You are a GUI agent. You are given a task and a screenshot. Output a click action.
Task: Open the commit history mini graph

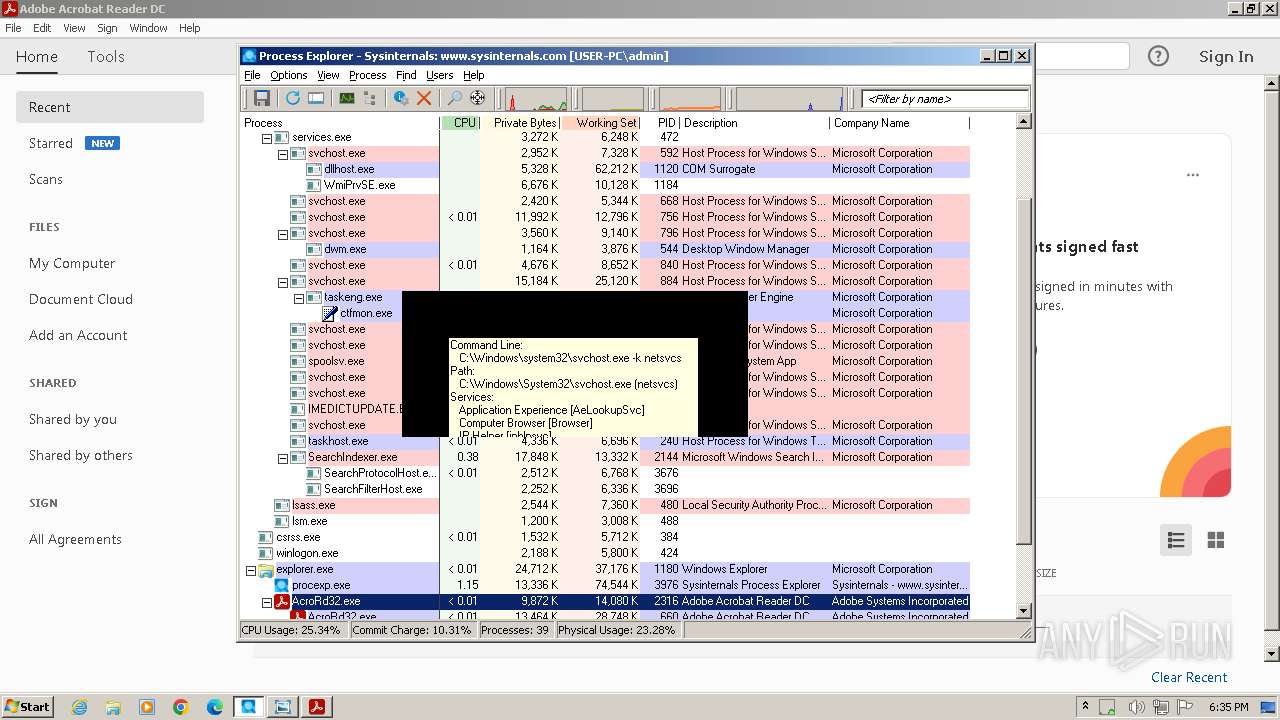pos(612,99)
